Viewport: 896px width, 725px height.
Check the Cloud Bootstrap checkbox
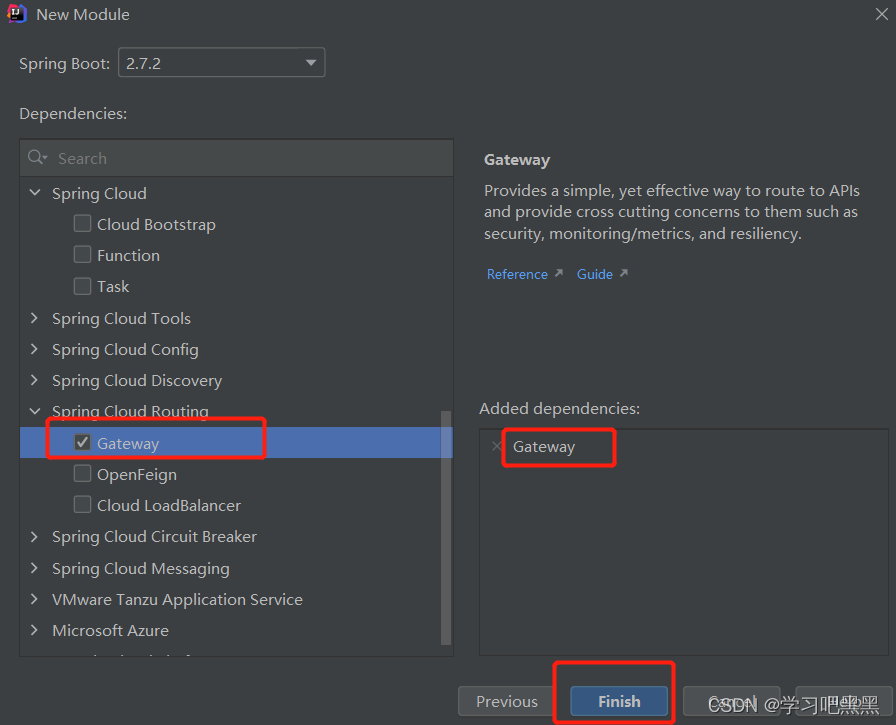[x=82, y=223]
